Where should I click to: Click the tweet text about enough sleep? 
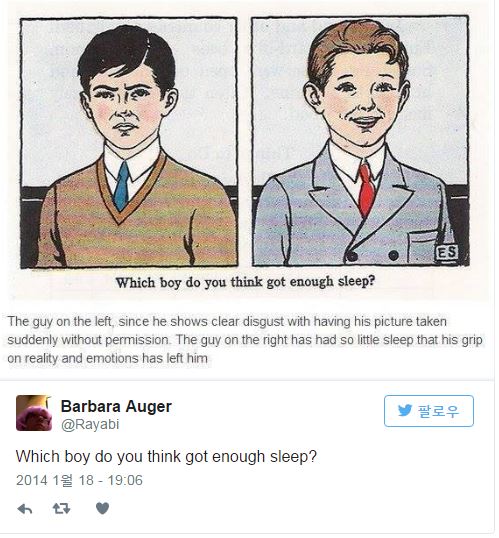[x=166, y=457]
